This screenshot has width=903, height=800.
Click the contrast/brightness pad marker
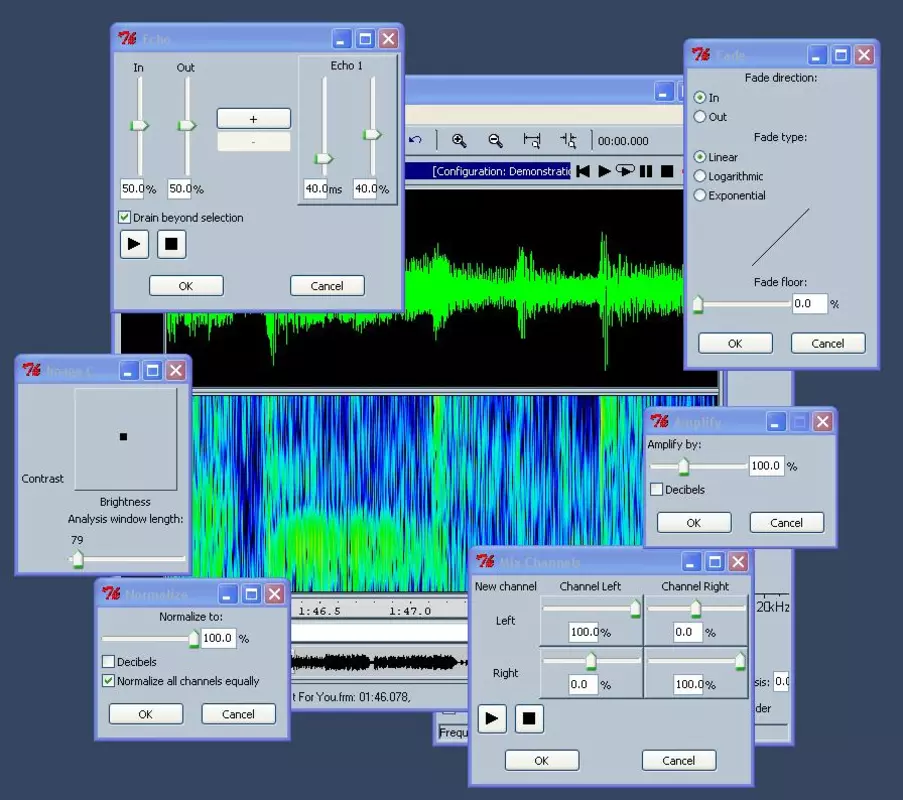point(123,437)
